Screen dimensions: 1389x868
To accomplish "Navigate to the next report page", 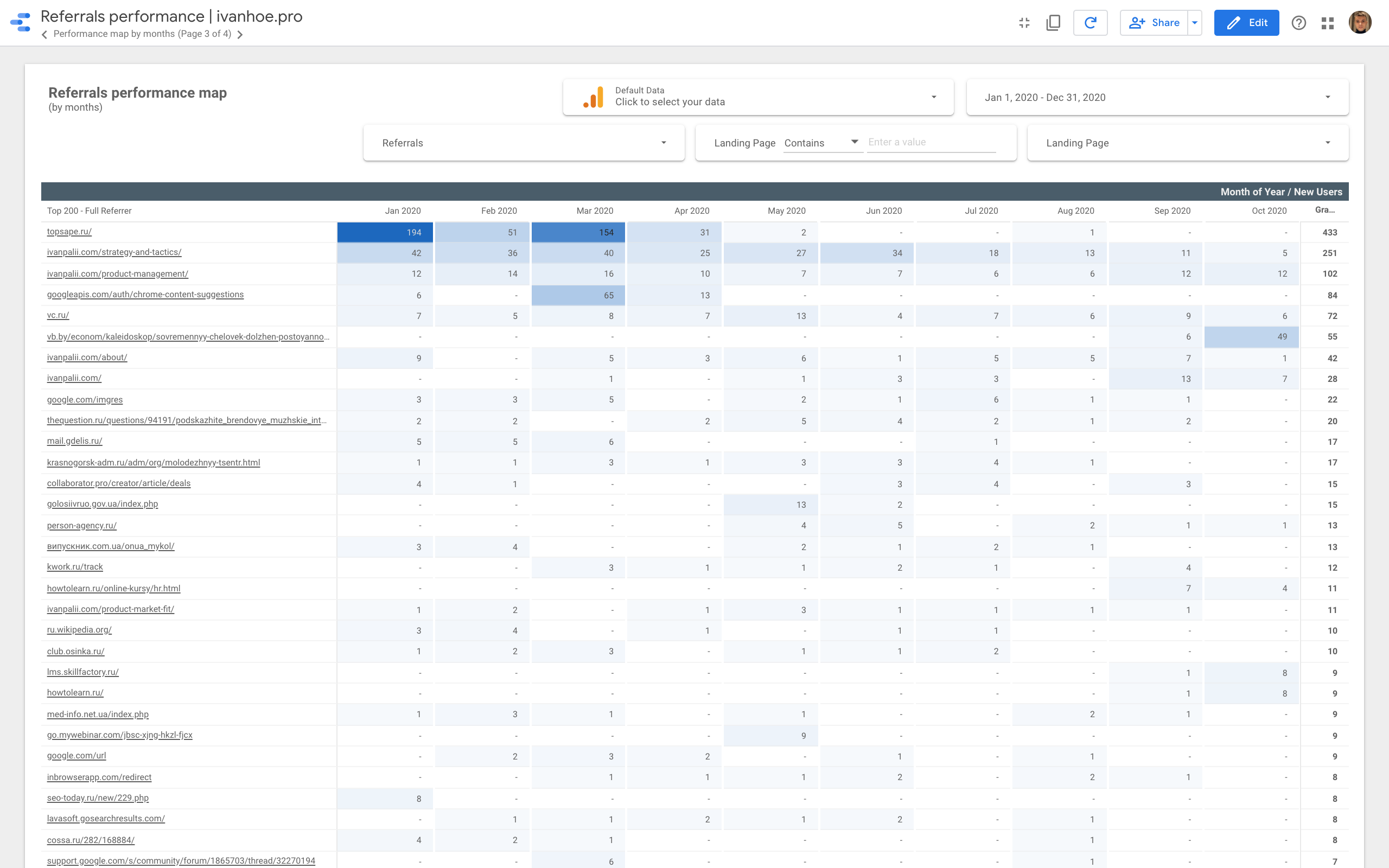I will pyautogui.click(x=241, y=34).
